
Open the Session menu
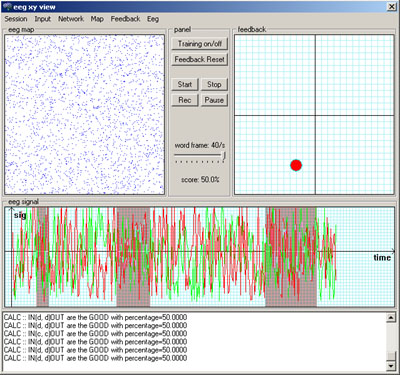[16, 19]
